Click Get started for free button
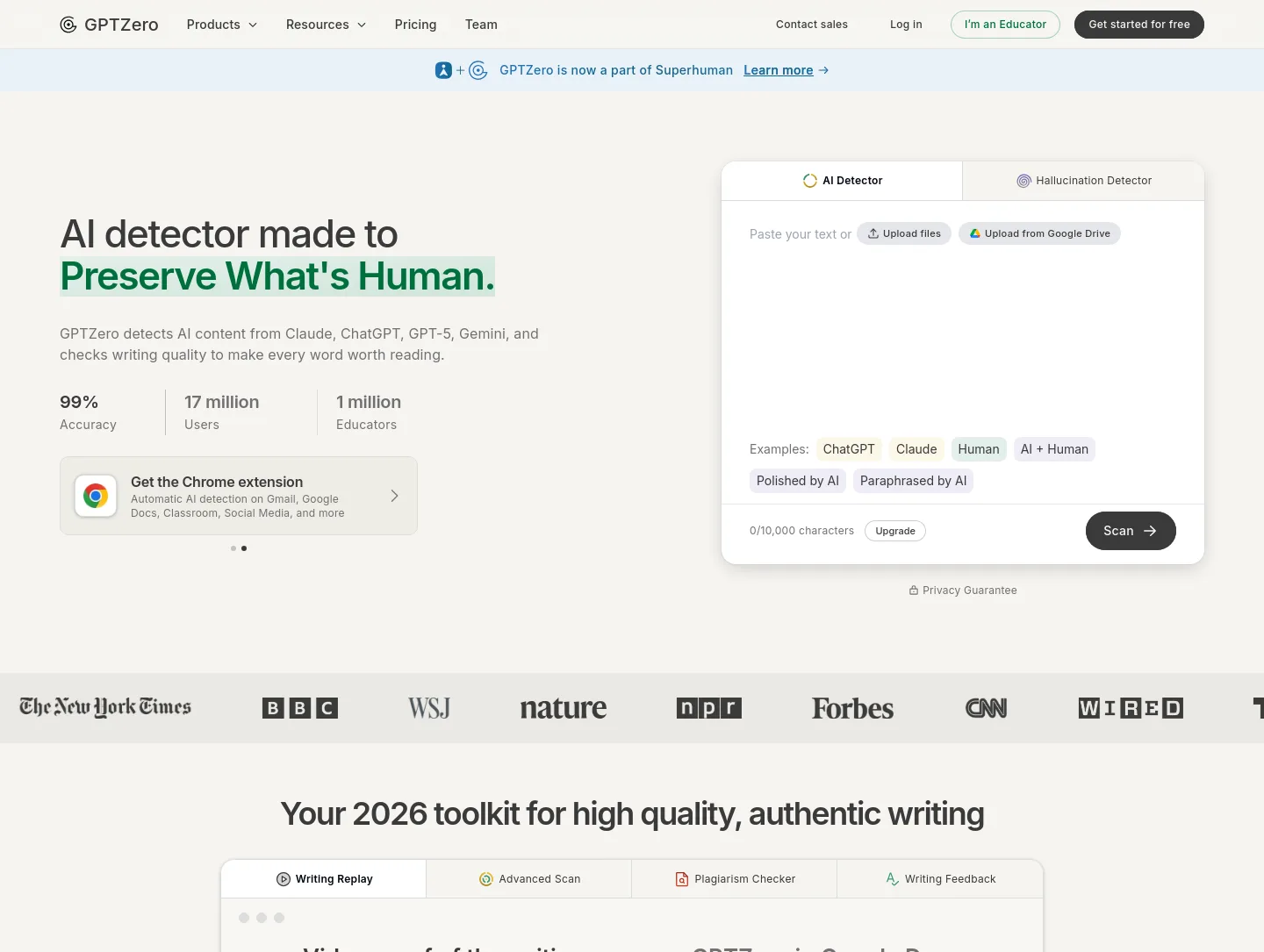Image resolution: width=1264 pixels, height=952 pixels. tap(1139, 25)
